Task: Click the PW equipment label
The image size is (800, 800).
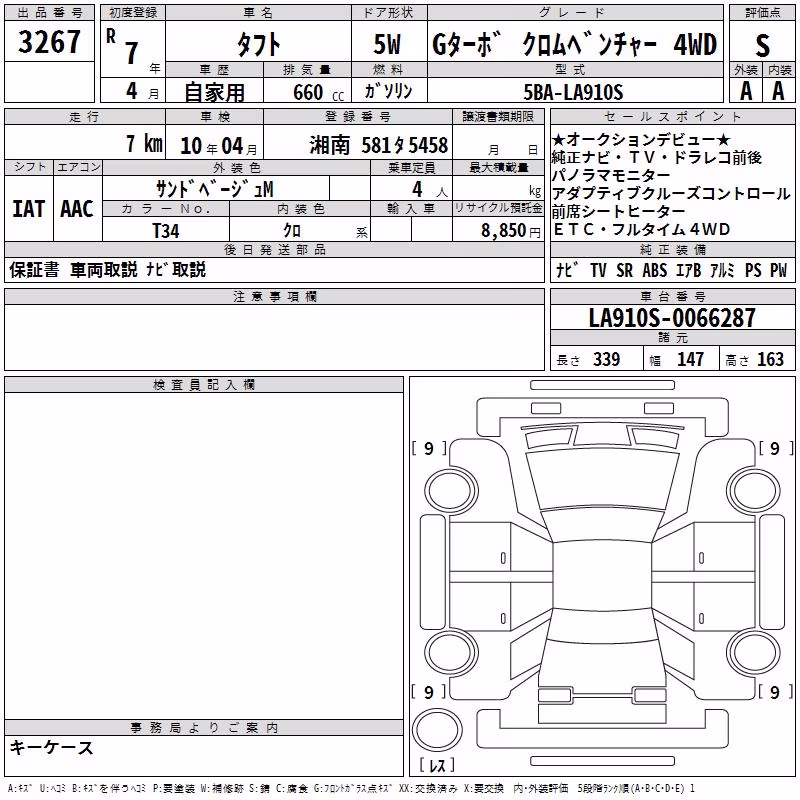Action: 779,270
